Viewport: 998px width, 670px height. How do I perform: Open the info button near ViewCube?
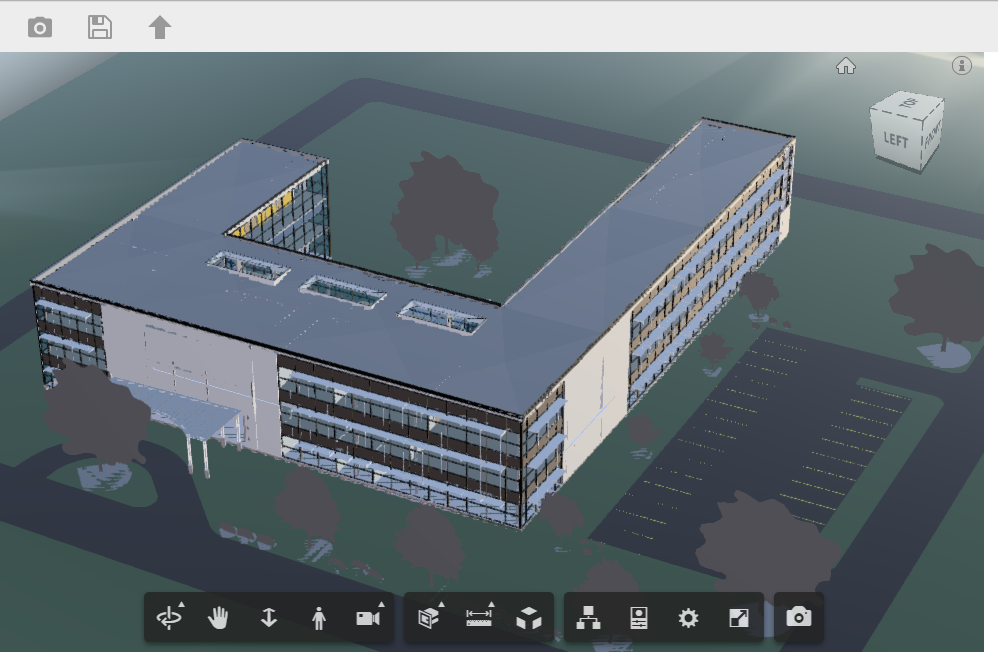point(962,65)
